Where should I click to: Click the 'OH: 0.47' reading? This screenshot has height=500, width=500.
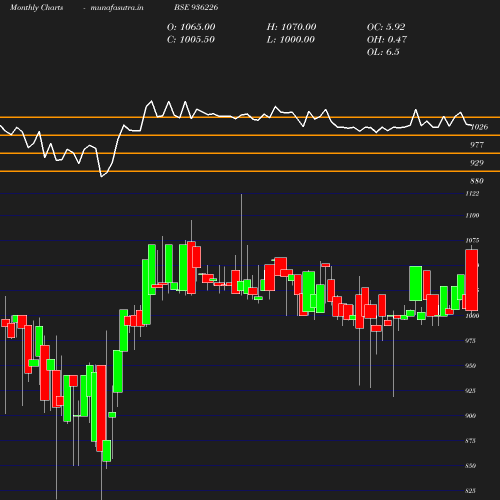pos(387,40)
